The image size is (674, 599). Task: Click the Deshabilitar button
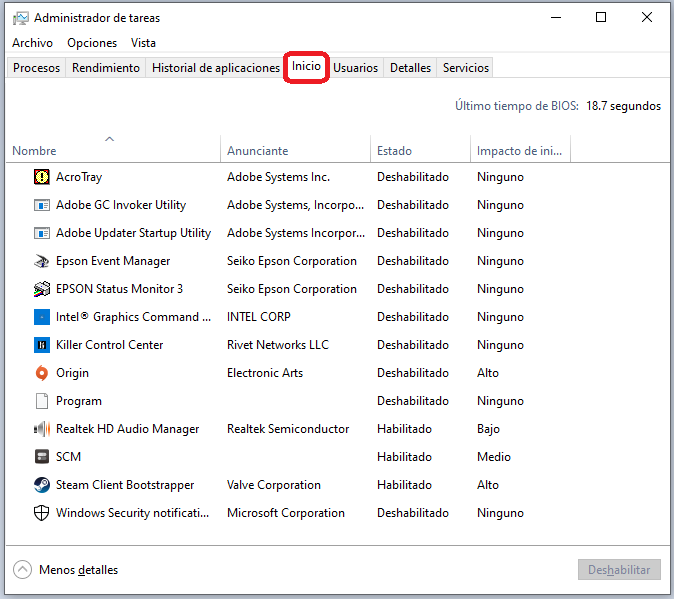pyautogui.click(x=619, y=570)
